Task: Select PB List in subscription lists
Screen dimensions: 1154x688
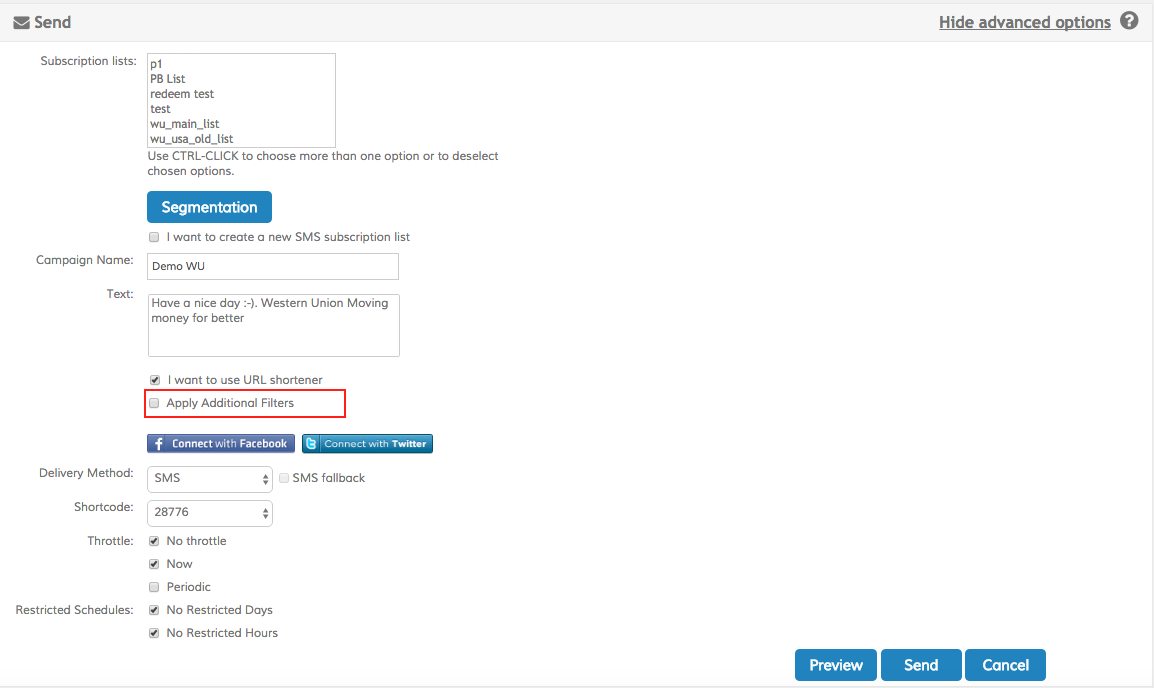Action: pyautogui.click(x=167, y=79)
